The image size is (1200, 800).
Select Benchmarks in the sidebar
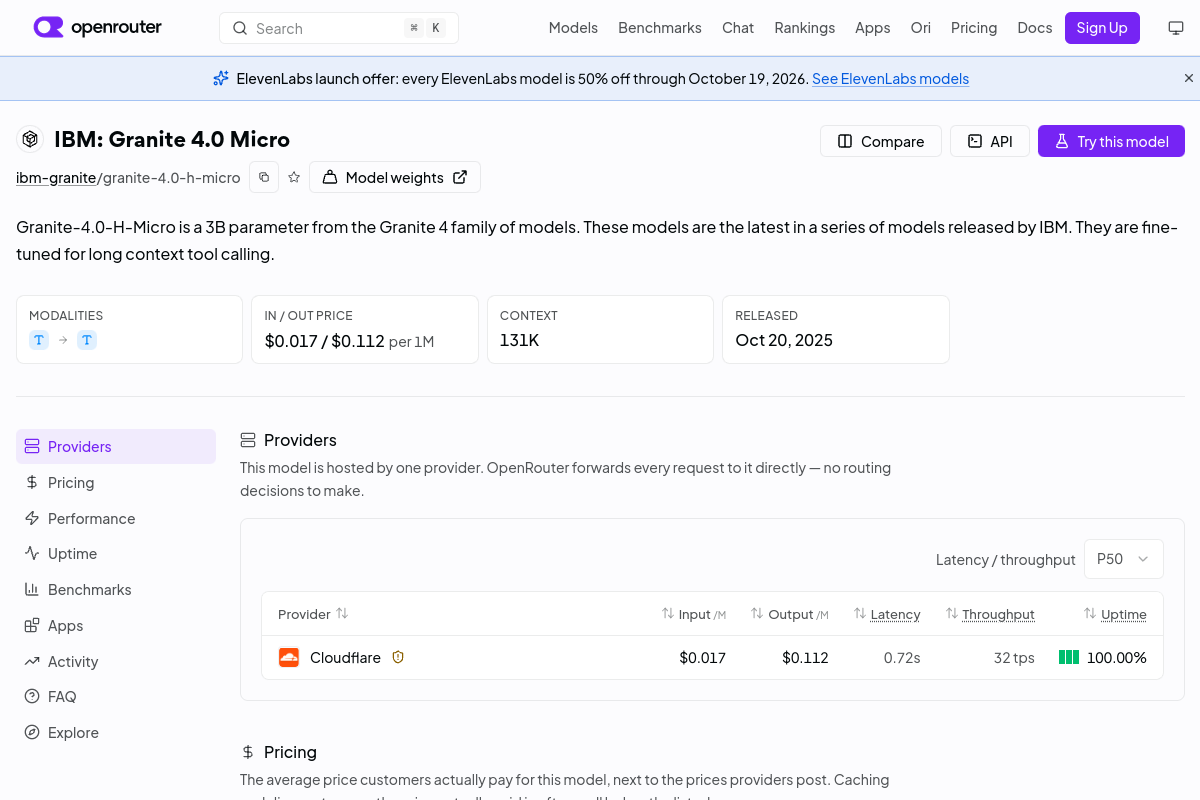pyautogui.click(x=116, y=590)
